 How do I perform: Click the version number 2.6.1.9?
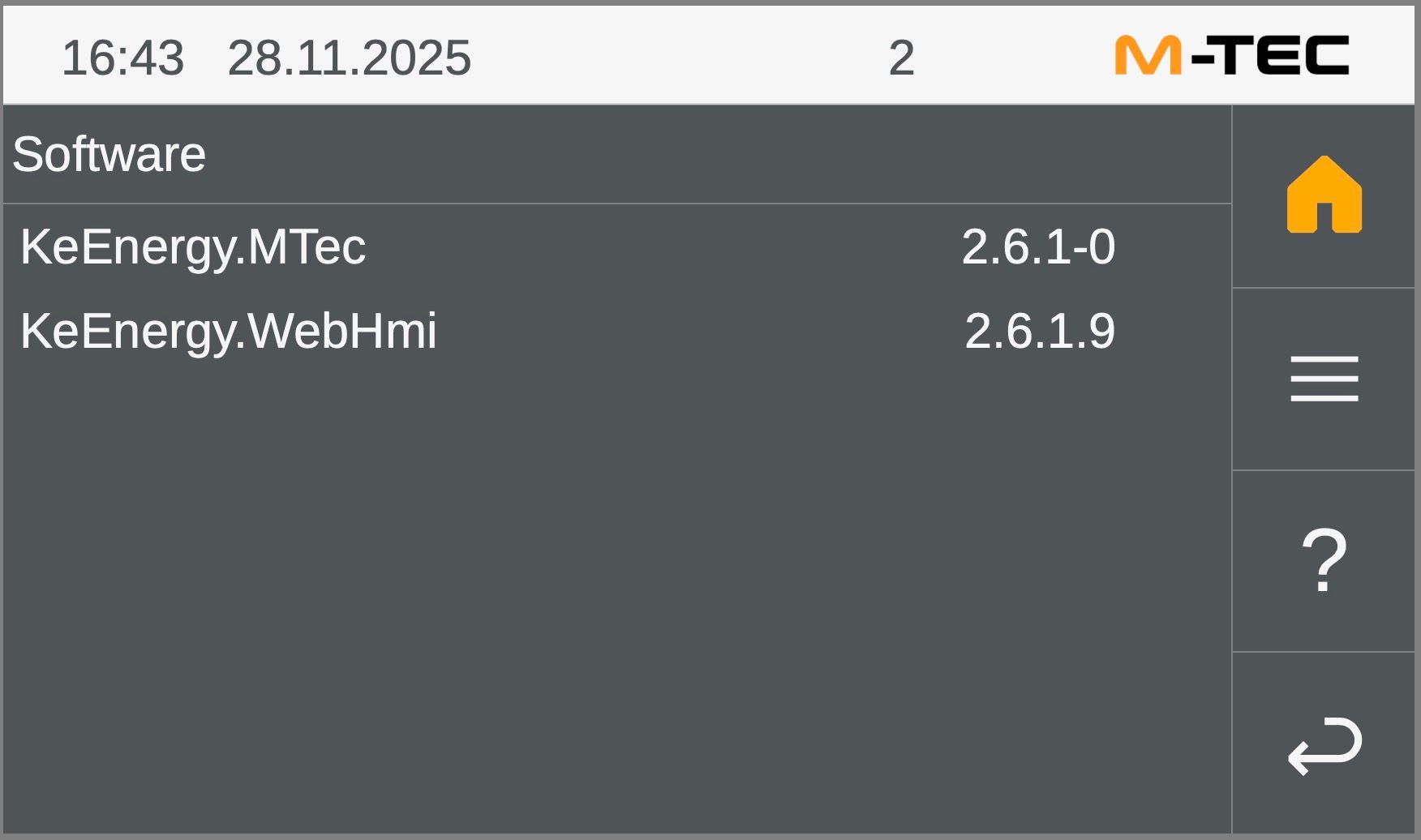pos(1039,331)
